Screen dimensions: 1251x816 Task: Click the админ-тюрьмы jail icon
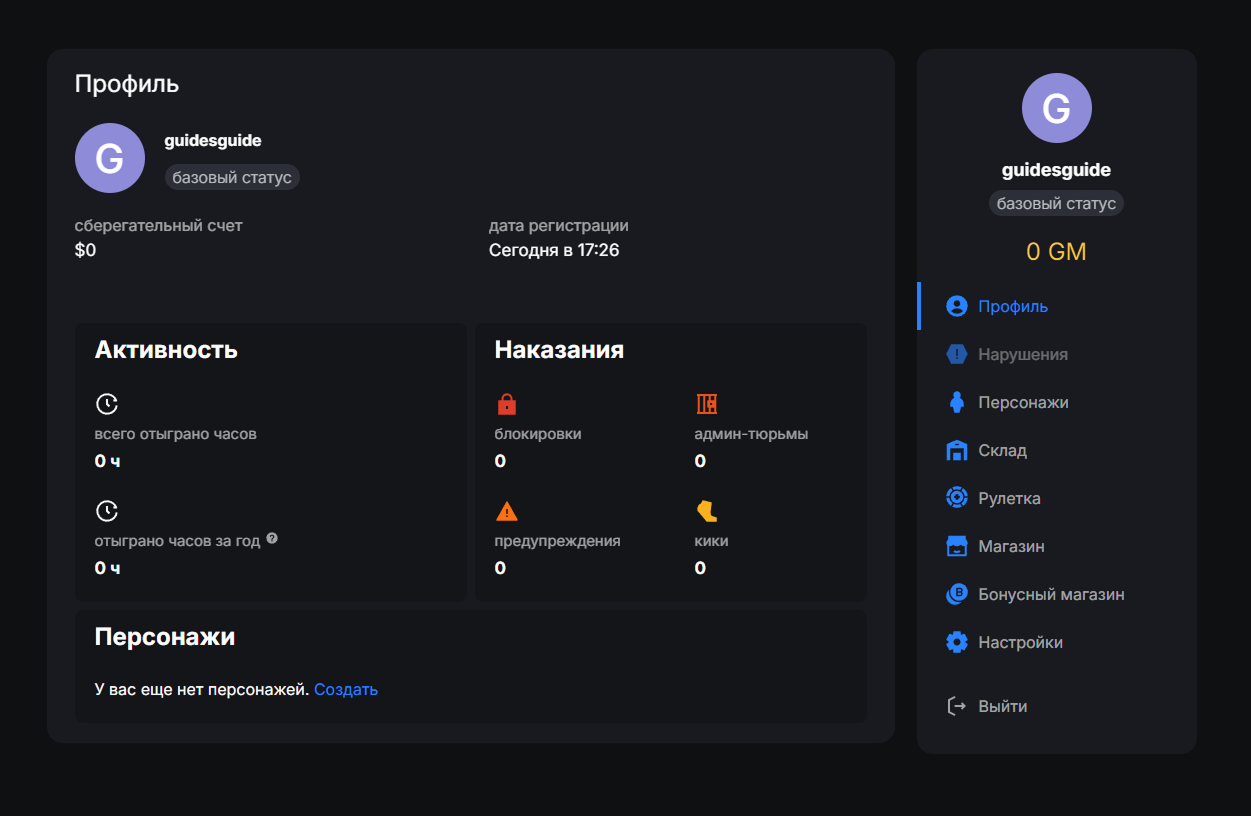tap(707, 404)
